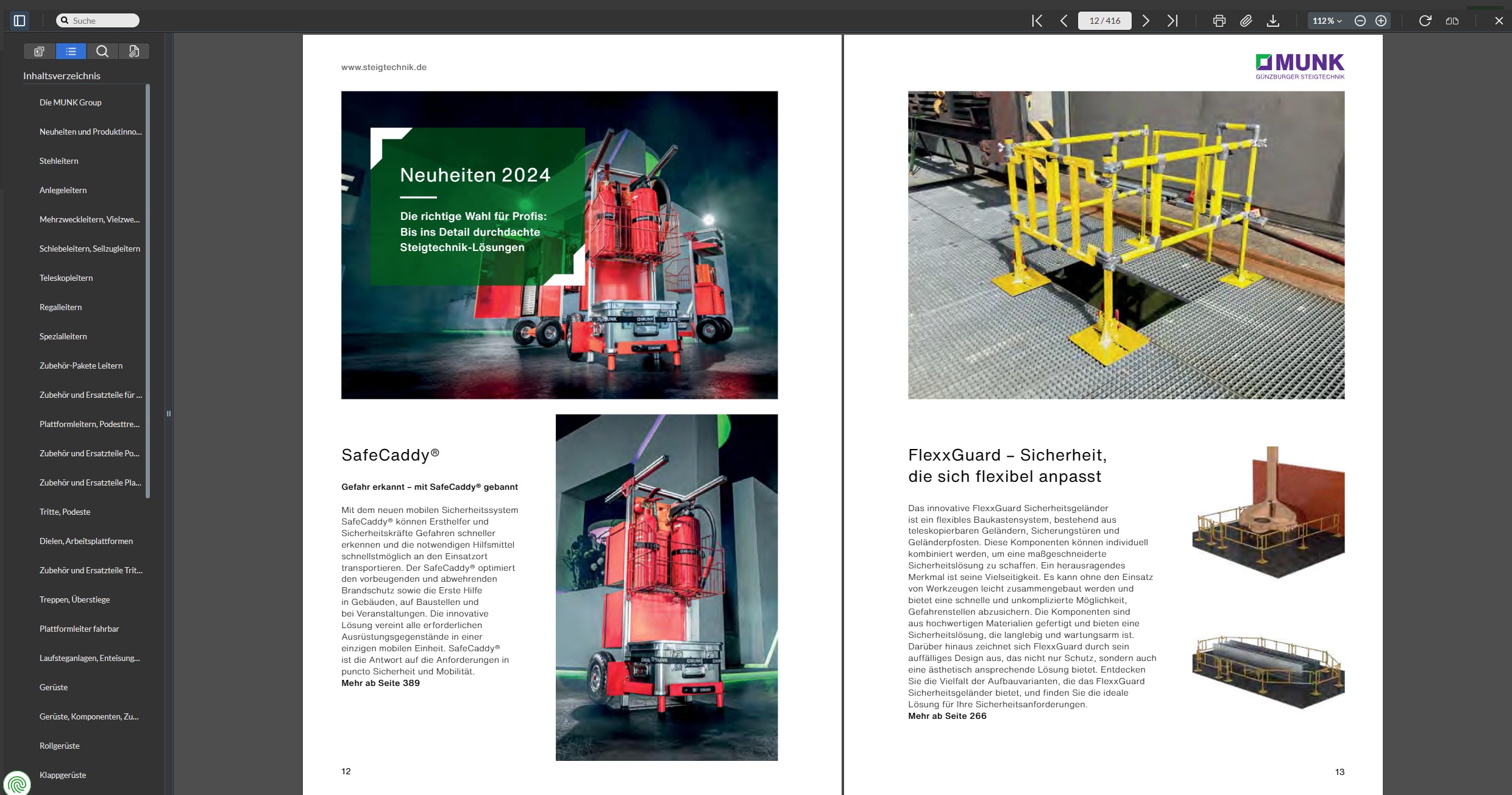Open the fingerprint cookie settings badge

(16, 783)
